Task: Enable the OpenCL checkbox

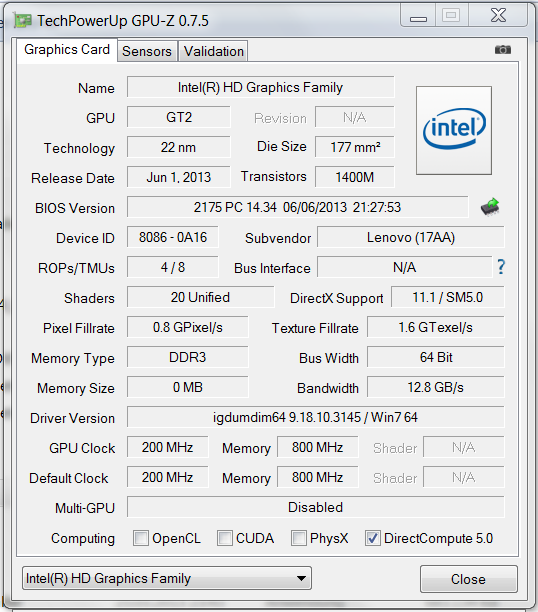Action: pyautogui.click(x=141, y=538)
